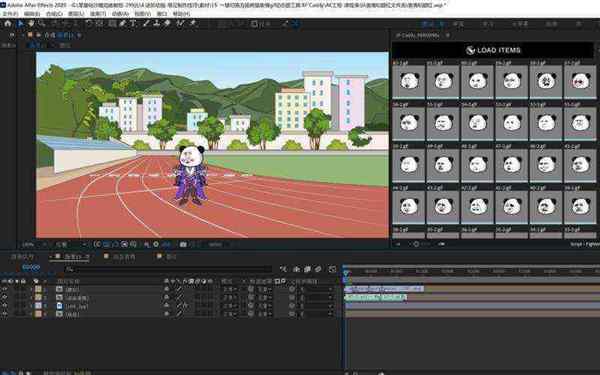Select the Roto Brush tool
600x375 pixels.
(180, 24)
